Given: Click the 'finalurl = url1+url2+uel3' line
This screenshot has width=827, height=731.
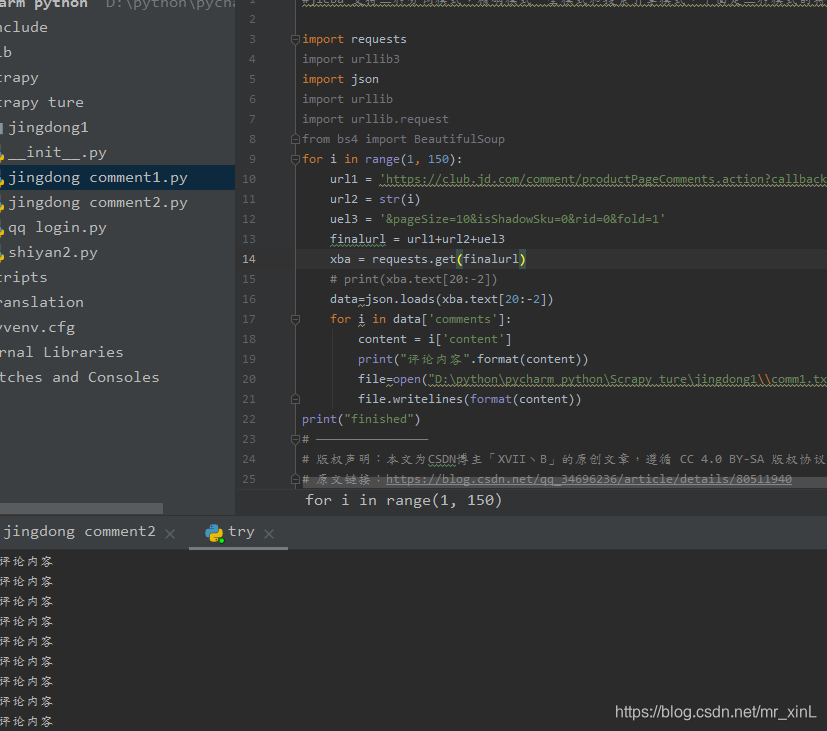Looking at the screenshot, I should tap(417, 239).
